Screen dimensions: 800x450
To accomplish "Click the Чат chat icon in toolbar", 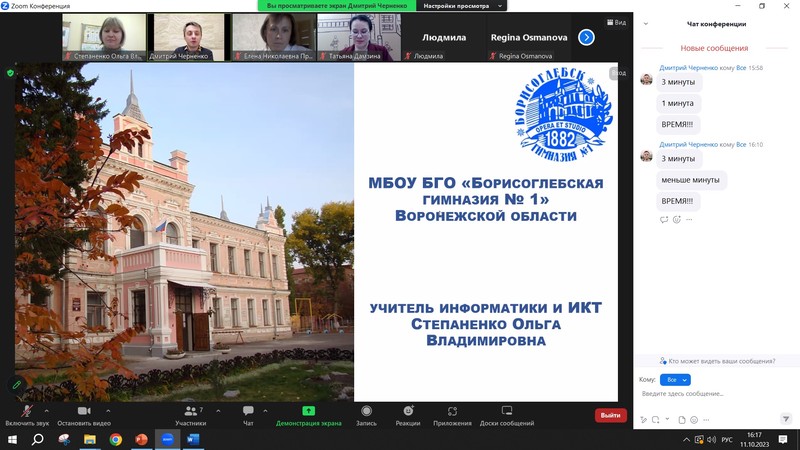I will tap(248, 415).
